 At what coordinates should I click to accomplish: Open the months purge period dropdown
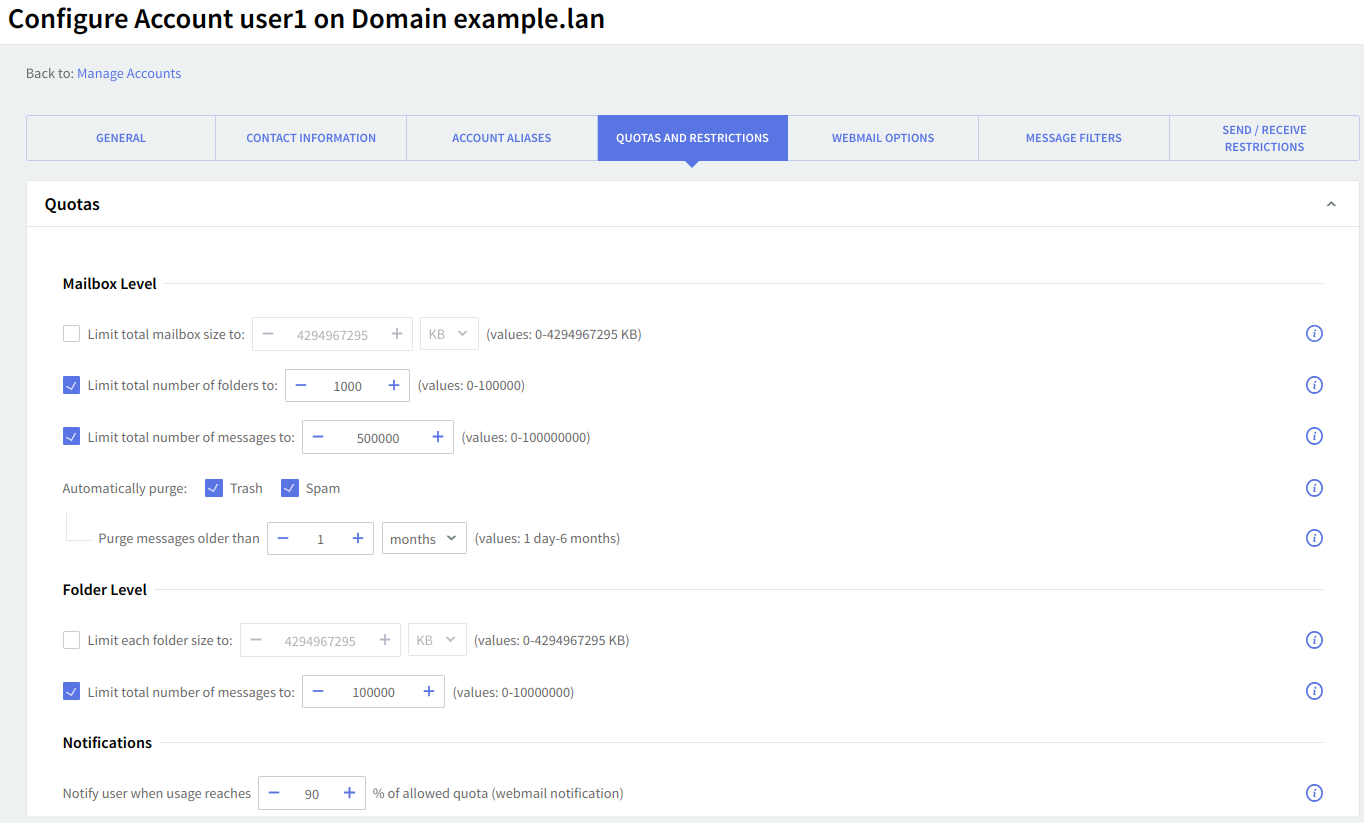[x=424, y=539]
